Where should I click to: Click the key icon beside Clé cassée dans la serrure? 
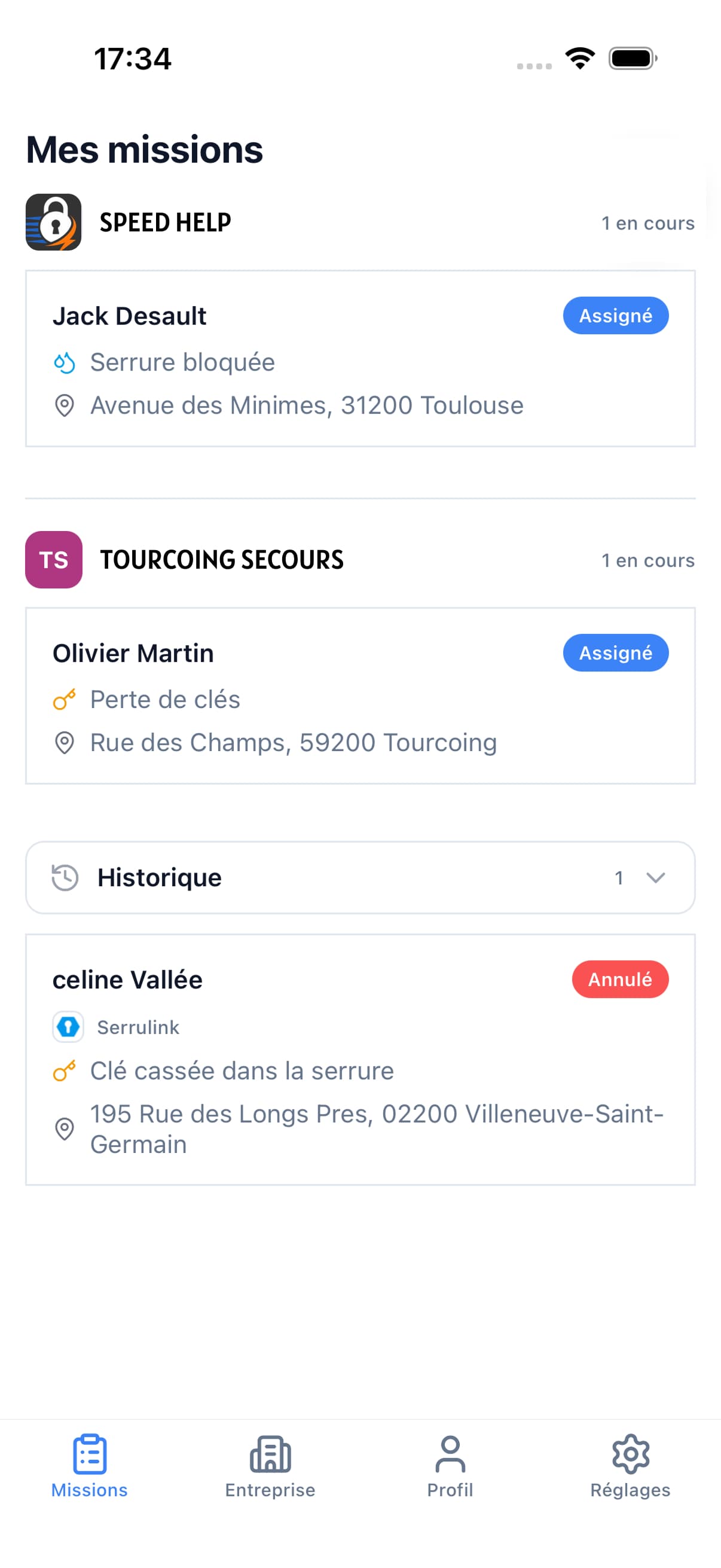click(65, 1070)
